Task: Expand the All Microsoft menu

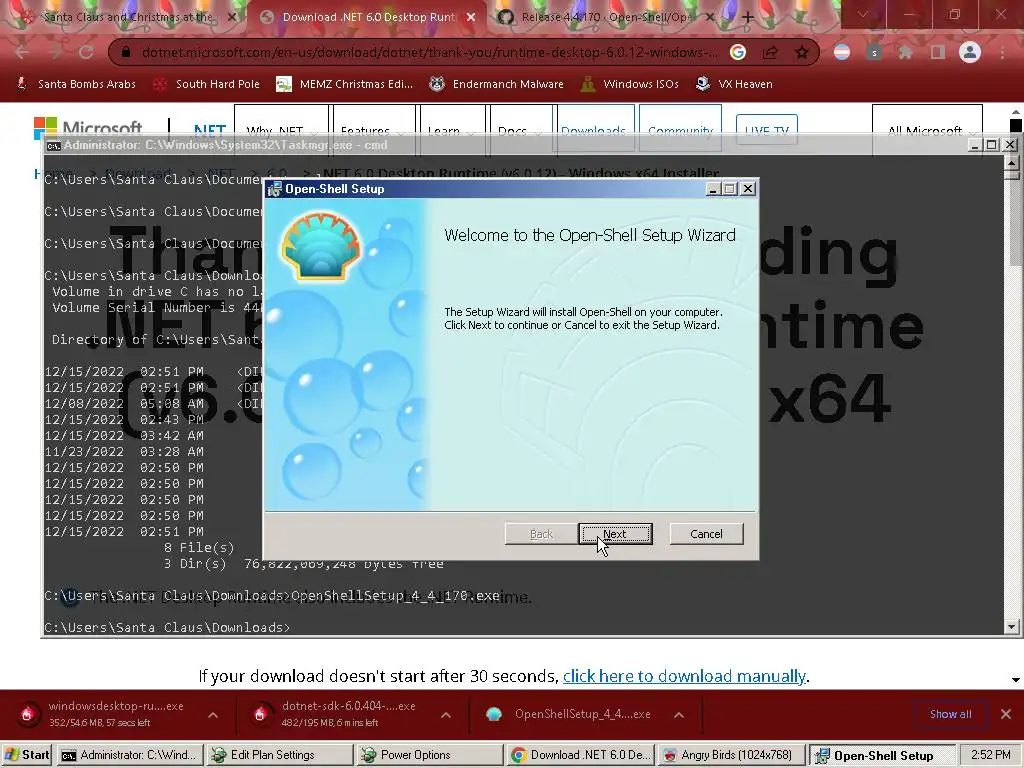Action: click(927, 129)
